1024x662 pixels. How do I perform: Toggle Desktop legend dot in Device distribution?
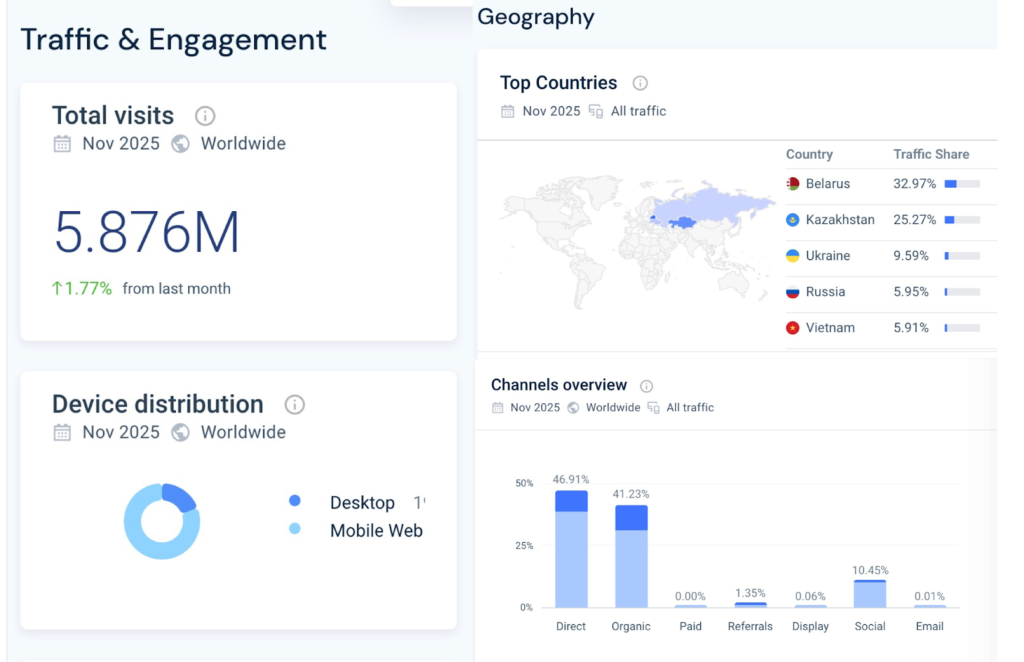click(x=294, y=501)
